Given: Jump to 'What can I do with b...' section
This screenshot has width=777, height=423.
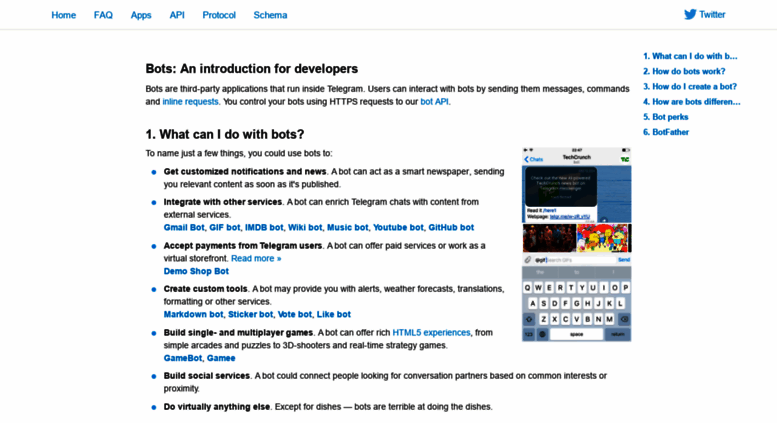Looking at the screenshot, I should [x=690, y=56].
